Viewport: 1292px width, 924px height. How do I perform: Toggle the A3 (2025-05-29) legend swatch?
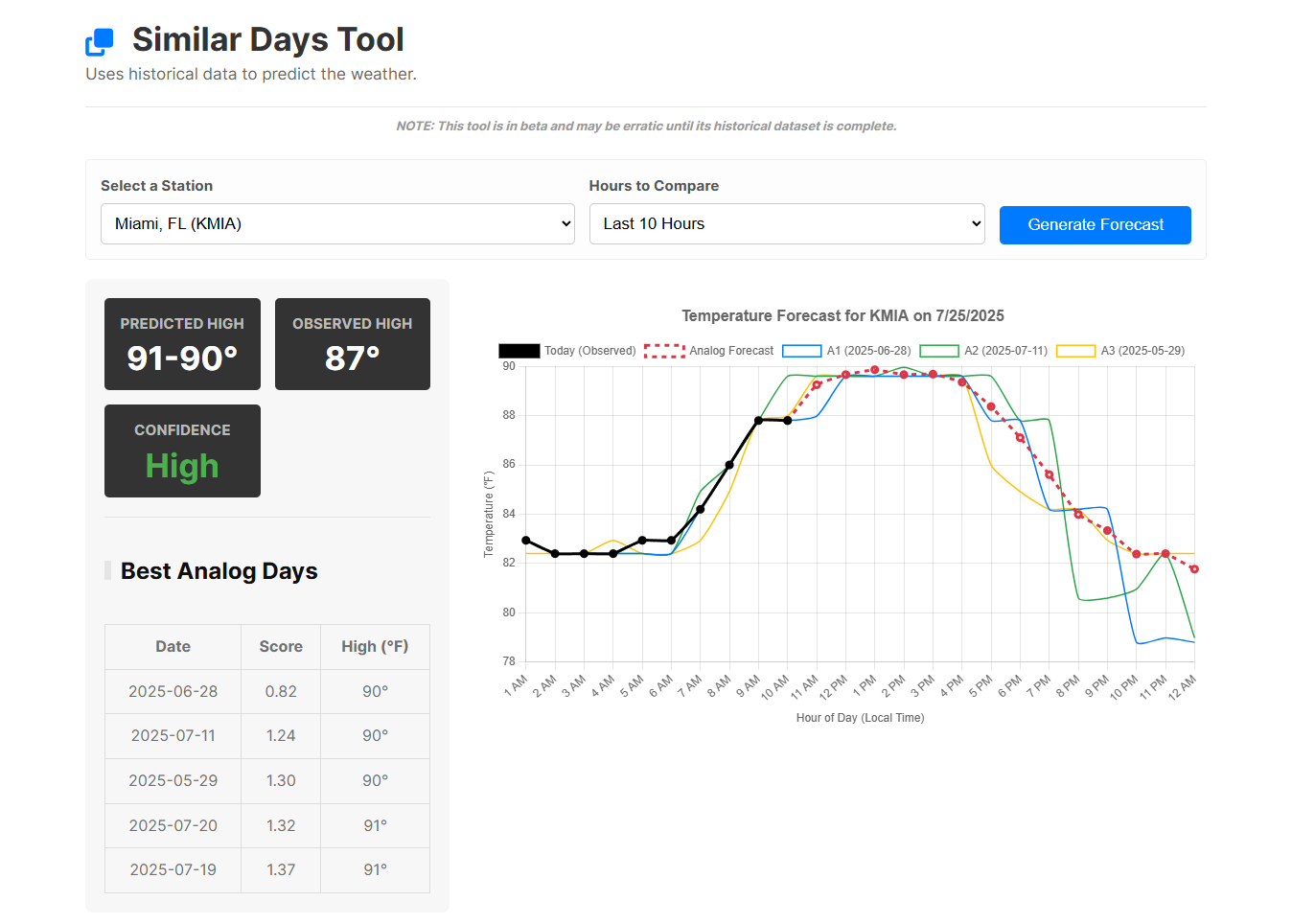pos(1075,351)
